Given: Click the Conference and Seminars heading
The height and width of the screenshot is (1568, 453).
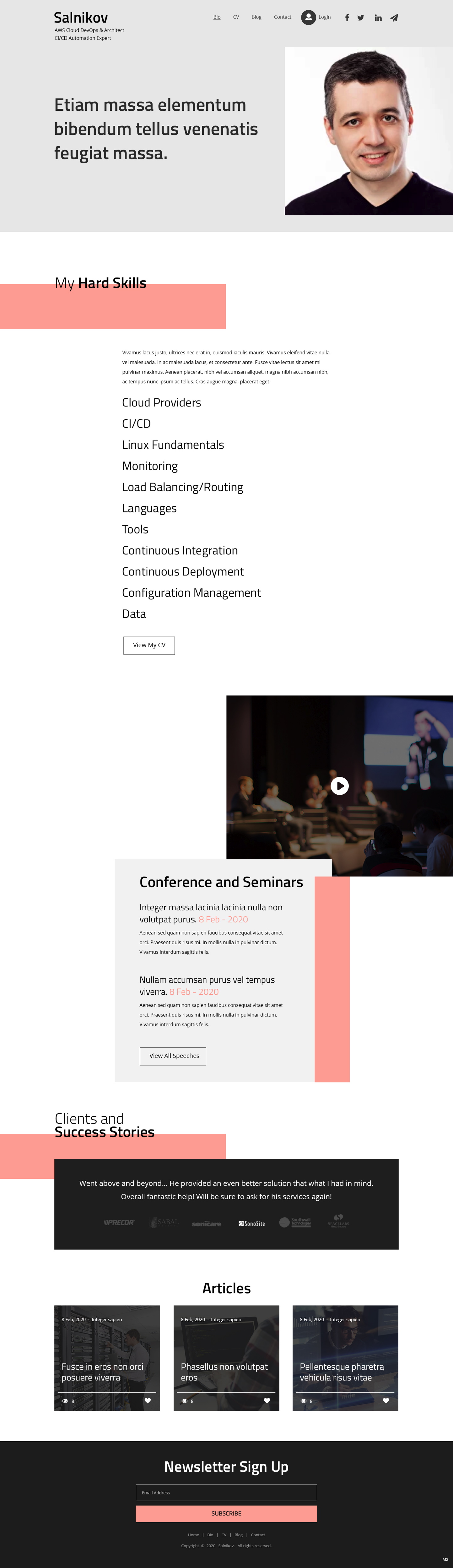Looking at the screenshot, I should [x=221, y=882].
